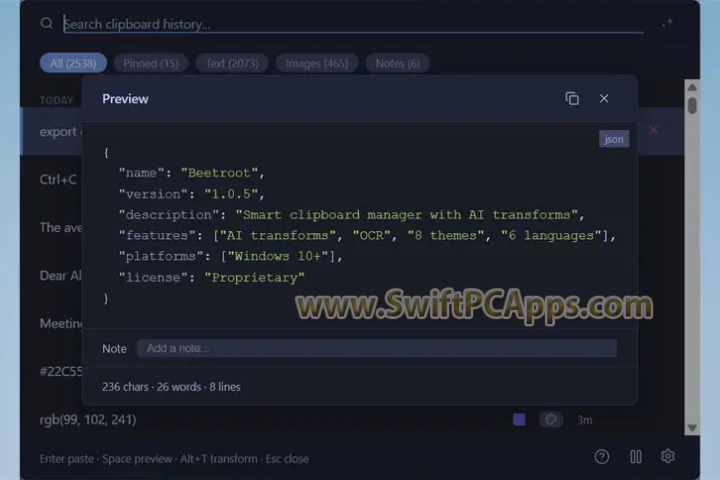
Task: Click the search magnifier icon
Action: click(x=46, y=23)
